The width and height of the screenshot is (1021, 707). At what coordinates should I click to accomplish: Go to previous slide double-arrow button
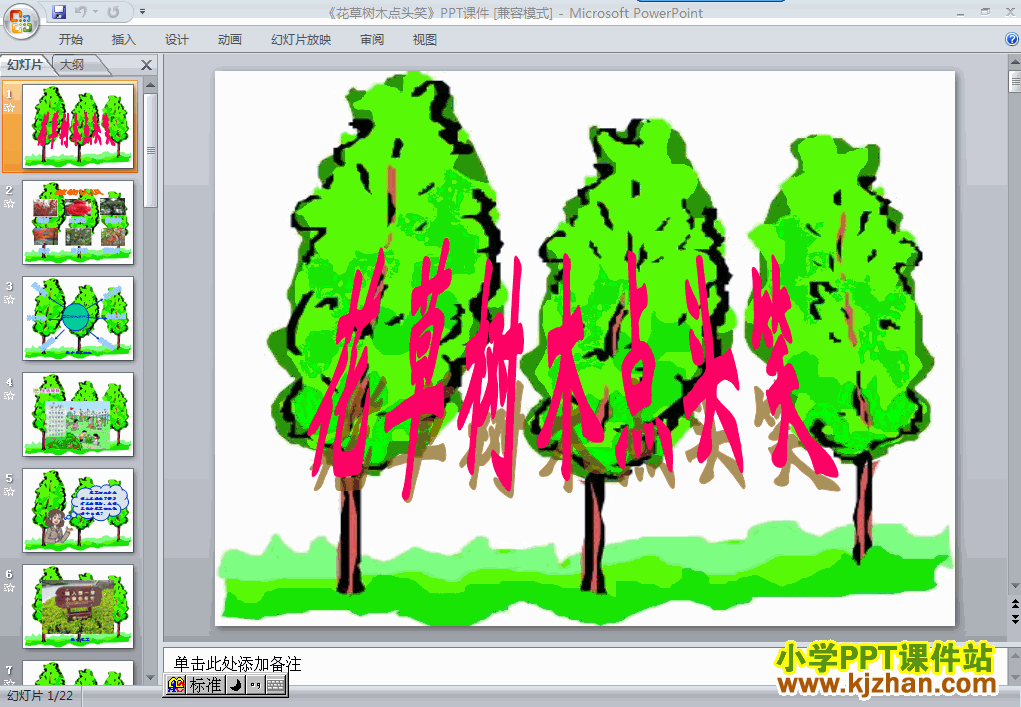pos(1015,604)
